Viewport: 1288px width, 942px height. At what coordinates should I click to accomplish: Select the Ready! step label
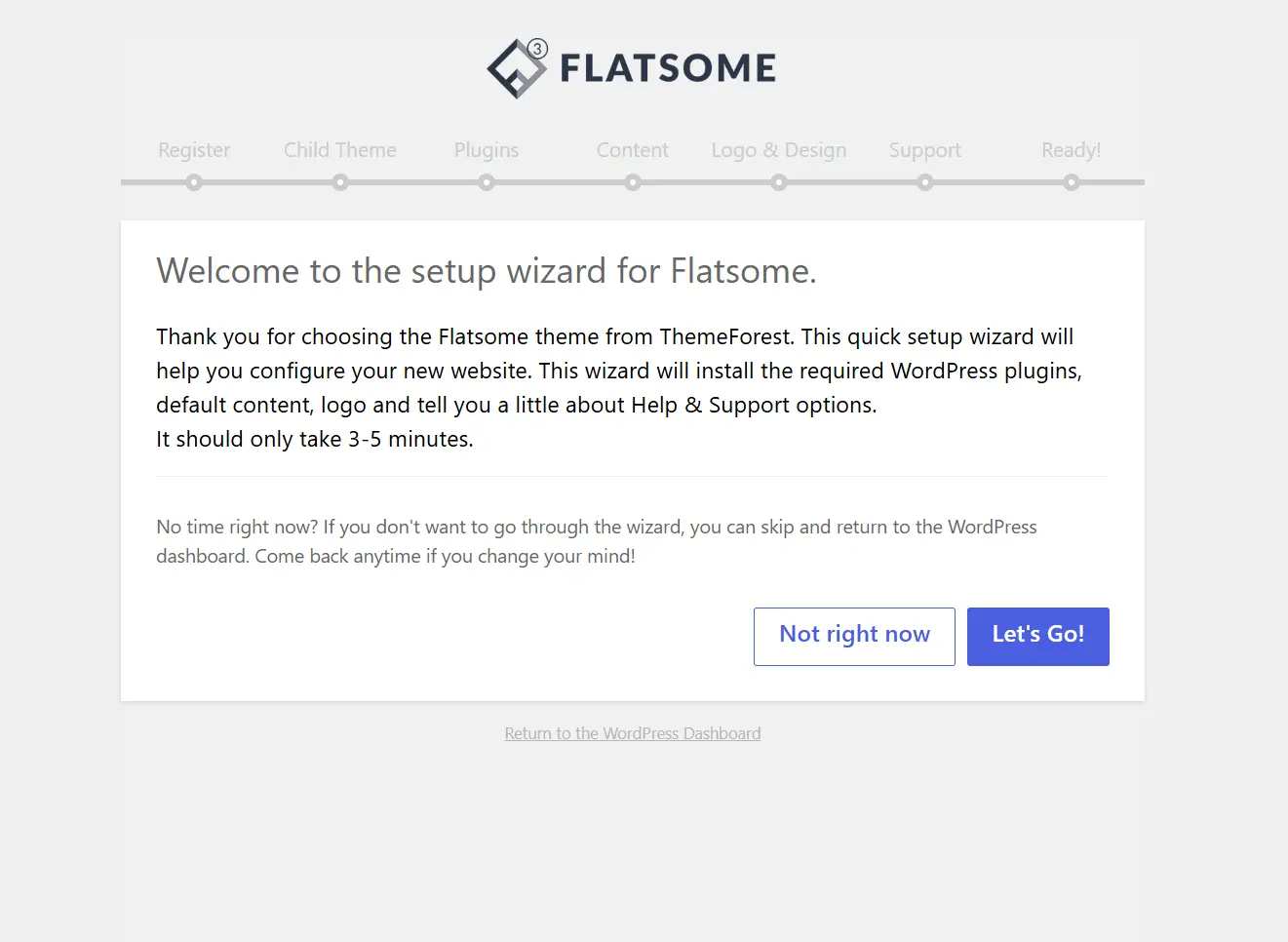coord(1072,150)
